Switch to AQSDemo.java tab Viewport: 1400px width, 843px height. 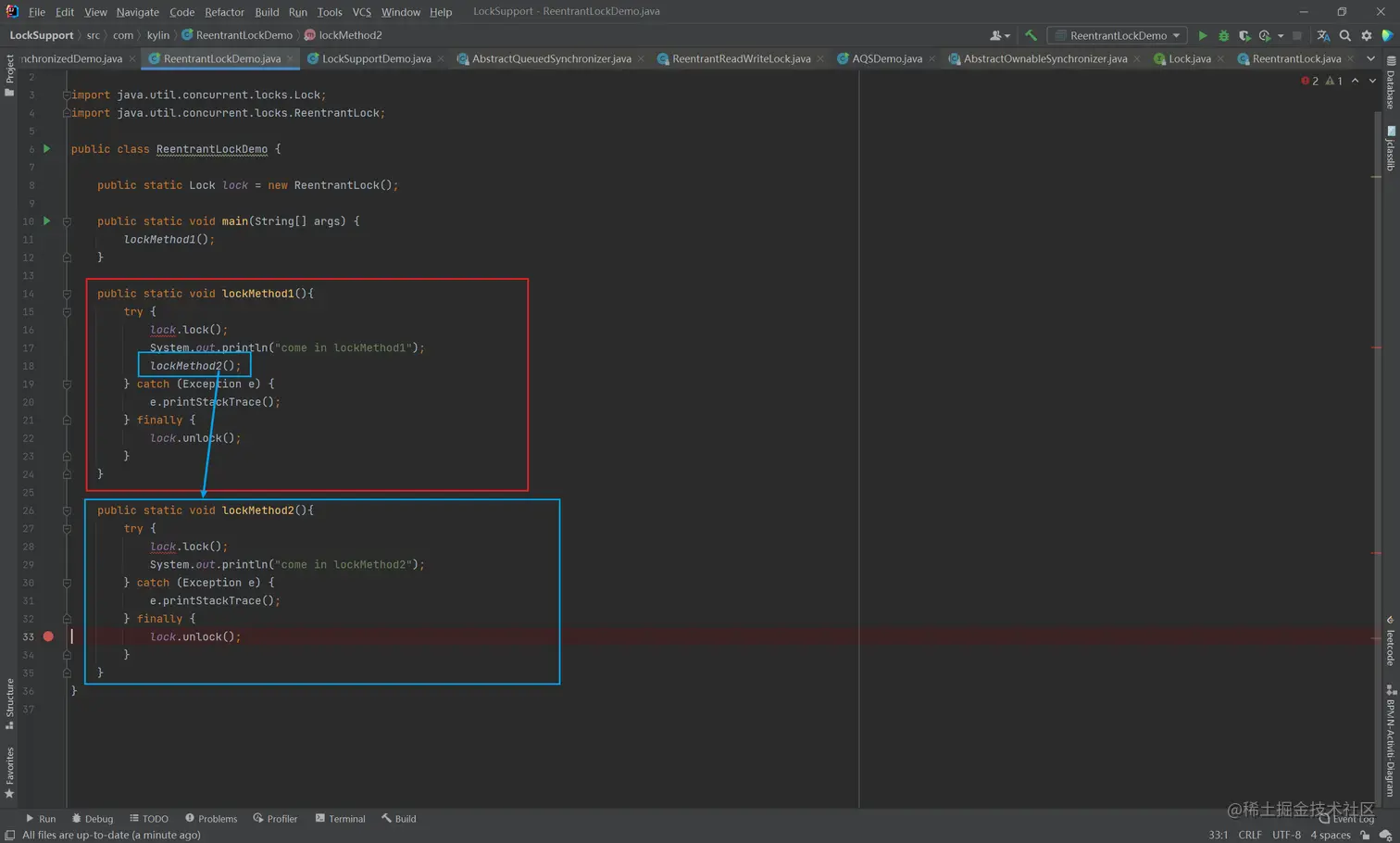[x=887, y=58]
